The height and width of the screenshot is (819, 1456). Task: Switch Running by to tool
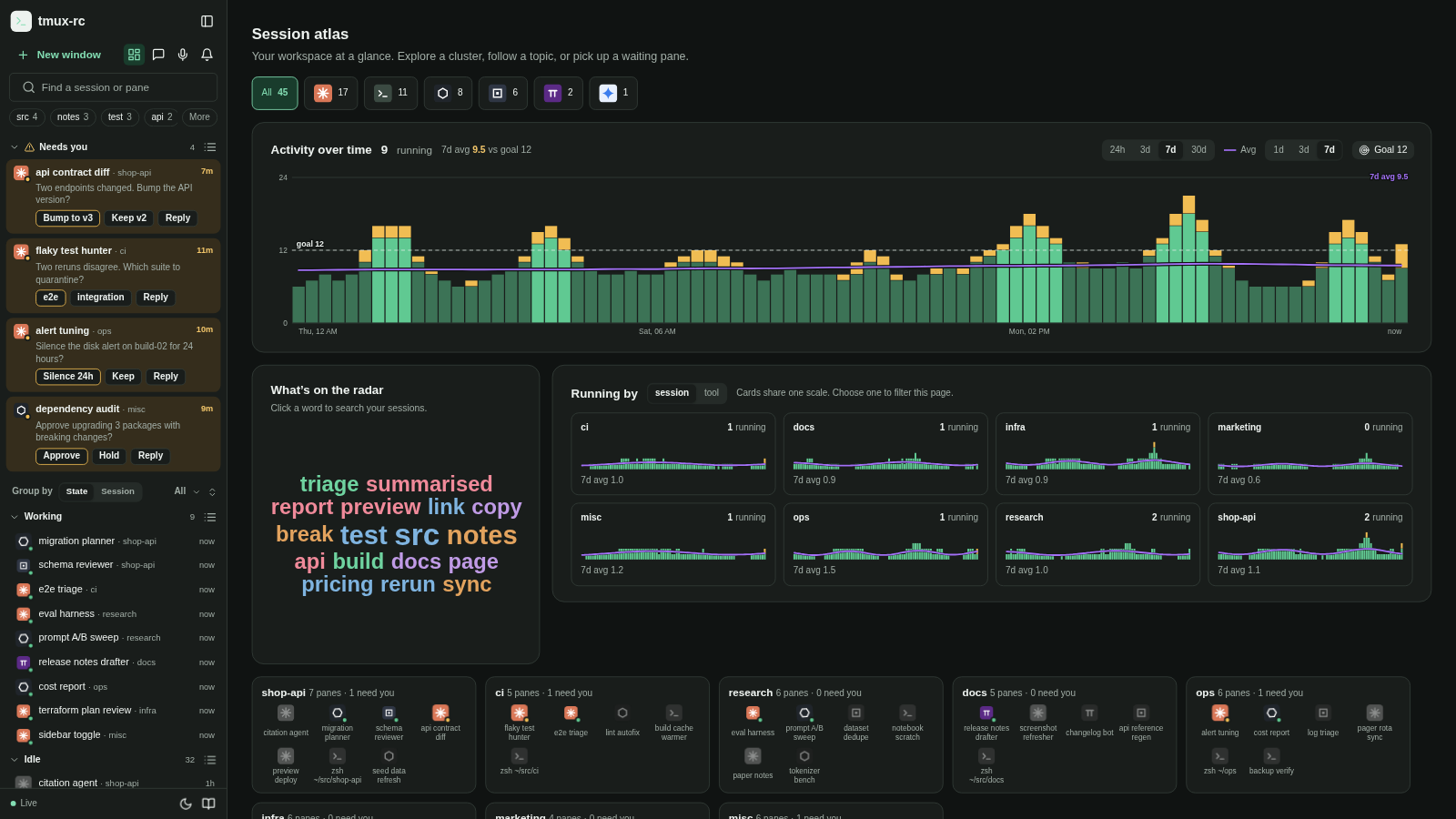(x=712, y=393)
